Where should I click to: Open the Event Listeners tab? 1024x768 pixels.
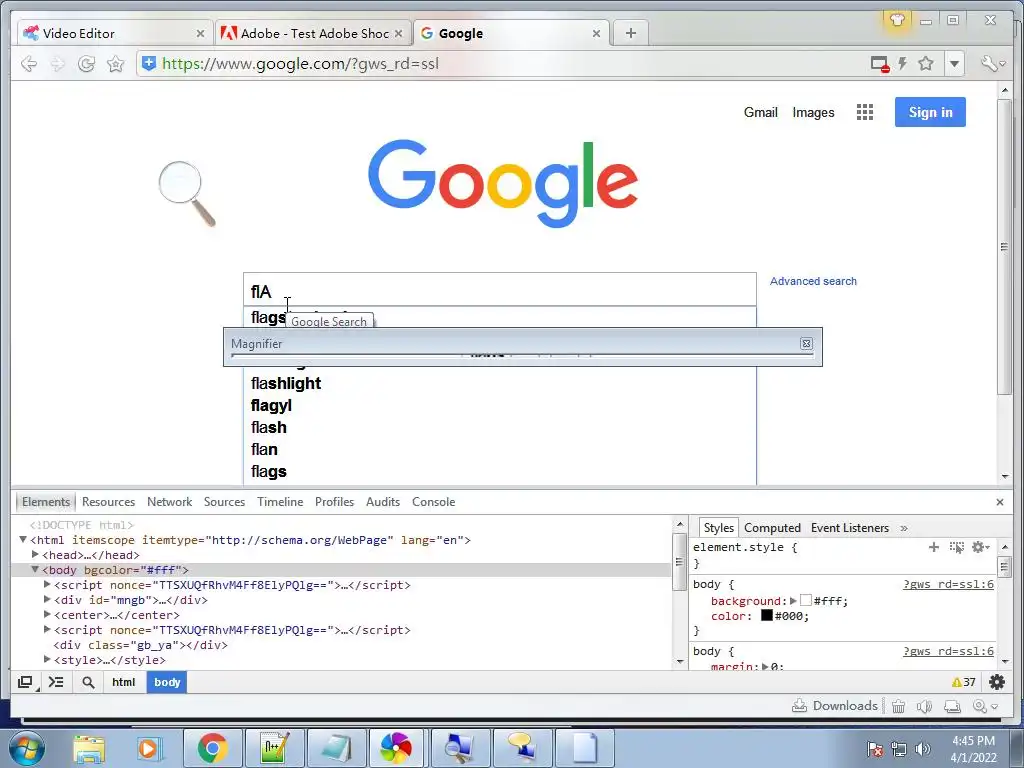coord(850,528)
